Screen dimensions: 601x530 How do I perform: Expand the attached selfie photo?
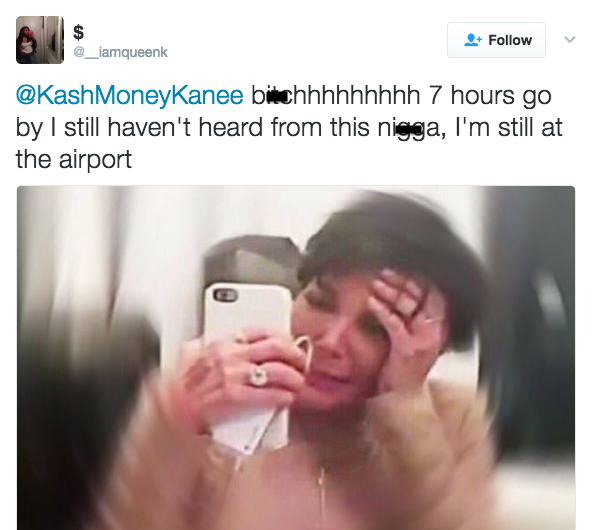point(296,358)
